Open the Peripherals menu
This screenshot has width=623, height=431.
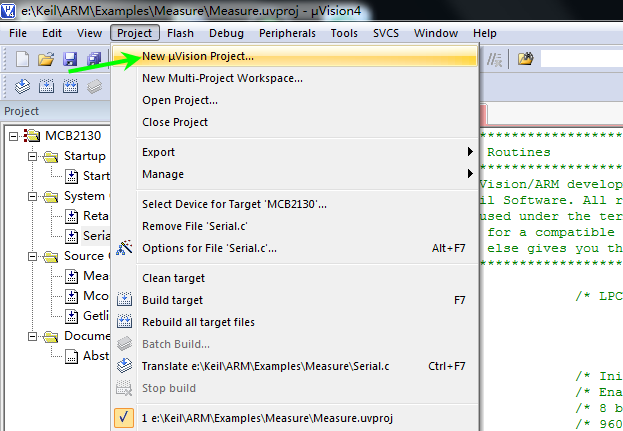click(x=287, y=33)
